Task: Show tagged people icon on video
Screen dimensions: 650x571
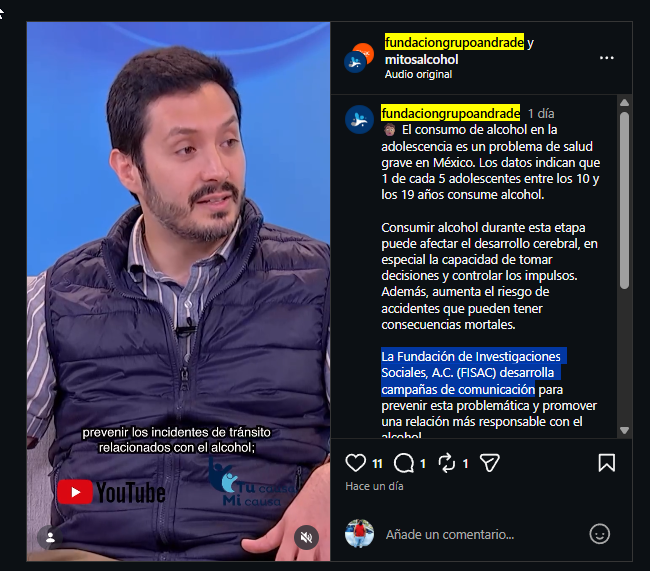Action: point(50,537)
